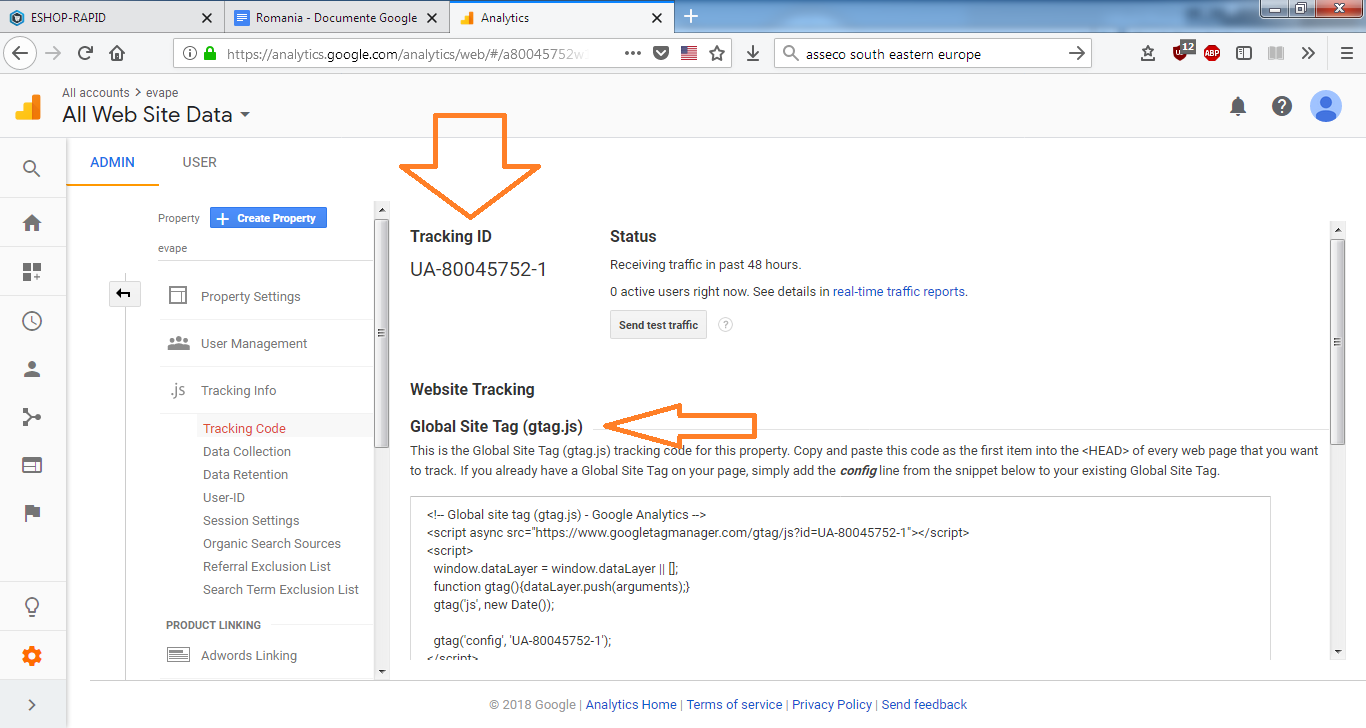Open the account avatar menu
Screen dimensions: 1366x728
pos(1326,106)
